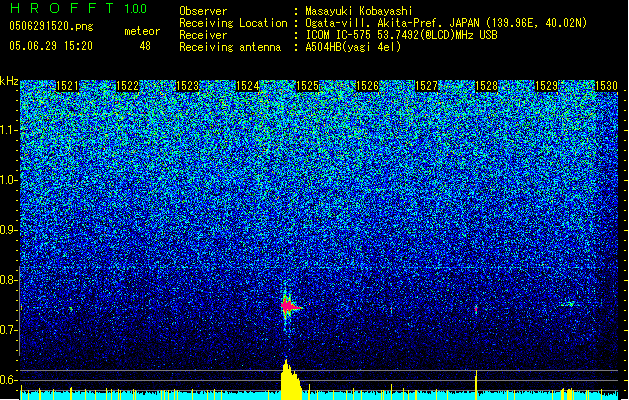Click the kHz axis unit label
Screen dimensions: 629x400
point(9,81)
